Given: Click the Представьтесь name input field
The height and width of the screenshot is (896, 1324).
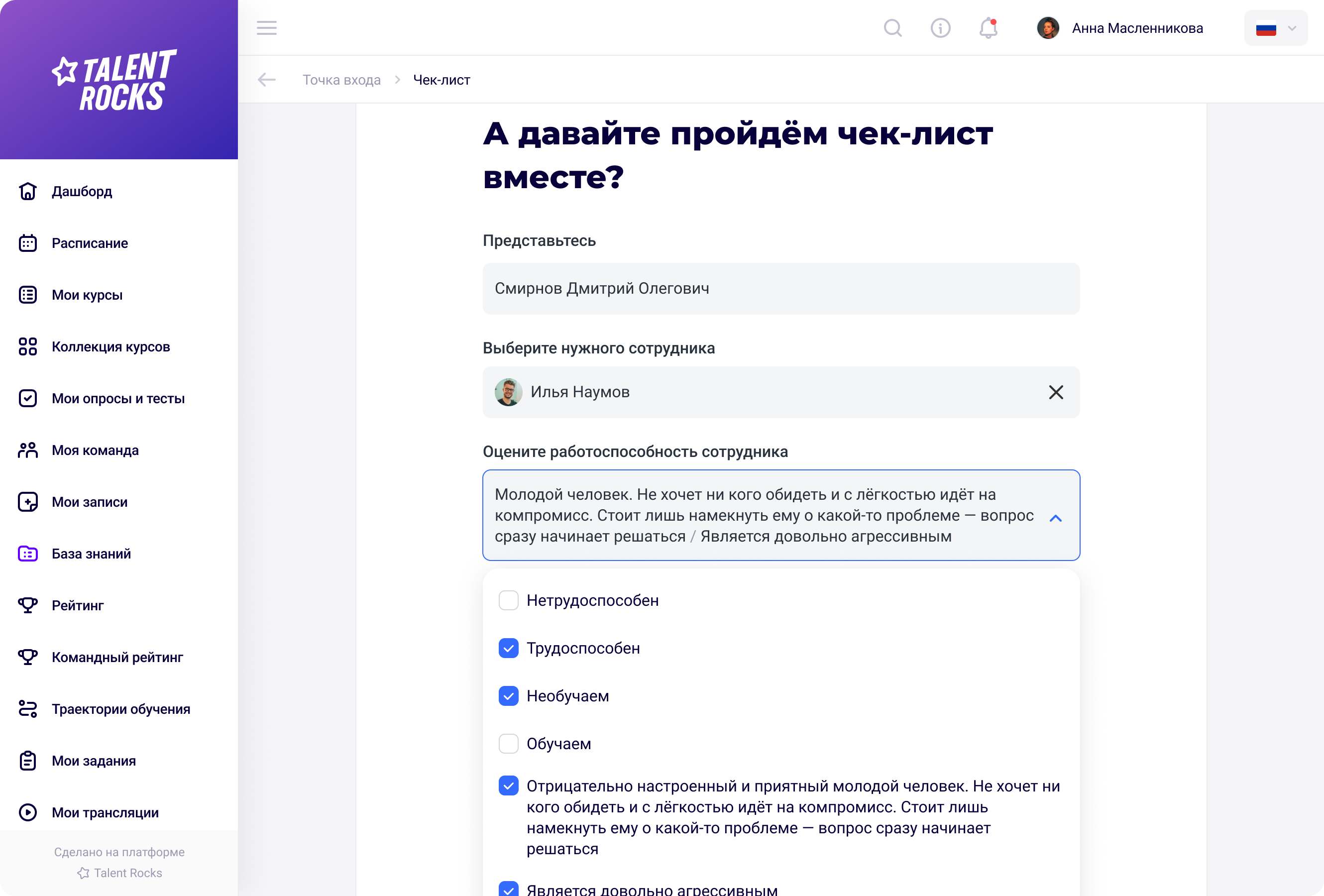Looking at the screenshot, I should pos(780,289).
